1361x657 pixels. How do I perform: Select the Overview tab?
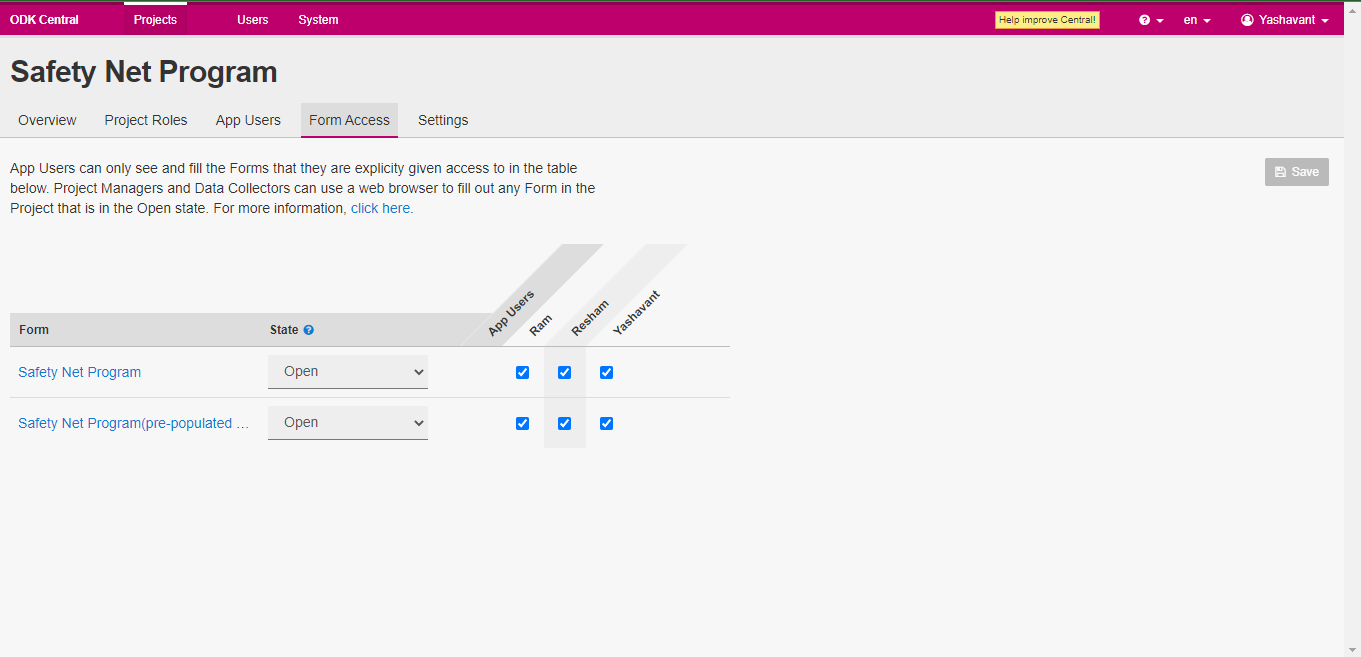coord(47,120)
